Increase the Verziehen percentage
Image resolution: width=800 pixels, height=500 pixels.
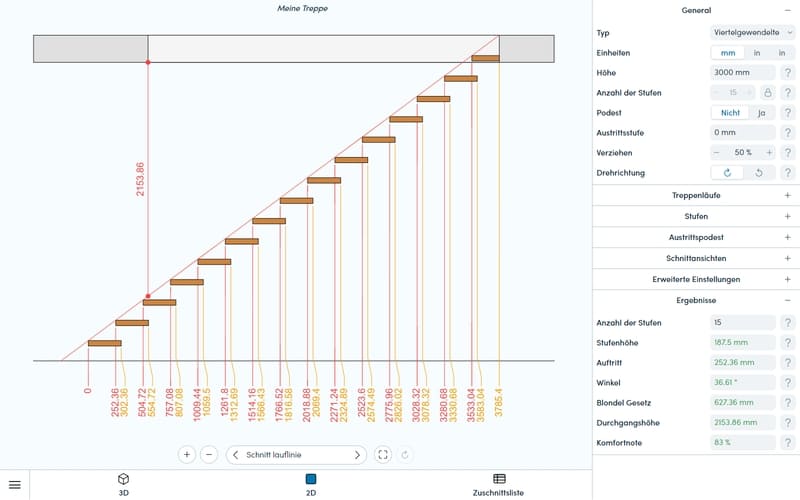769,153
